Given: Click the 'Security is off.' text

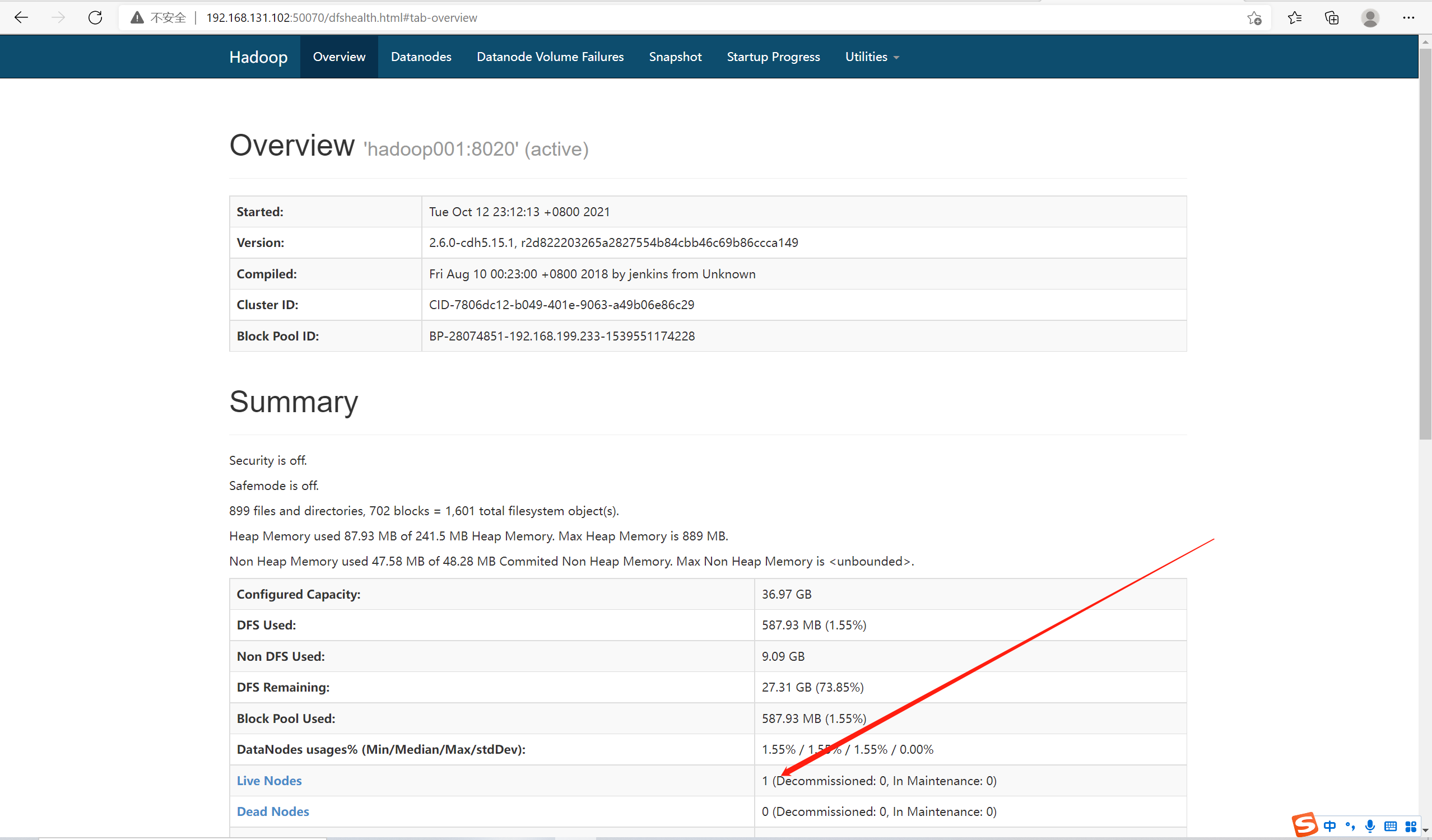Looking at the screenshot, I should [x=268, y=461].
